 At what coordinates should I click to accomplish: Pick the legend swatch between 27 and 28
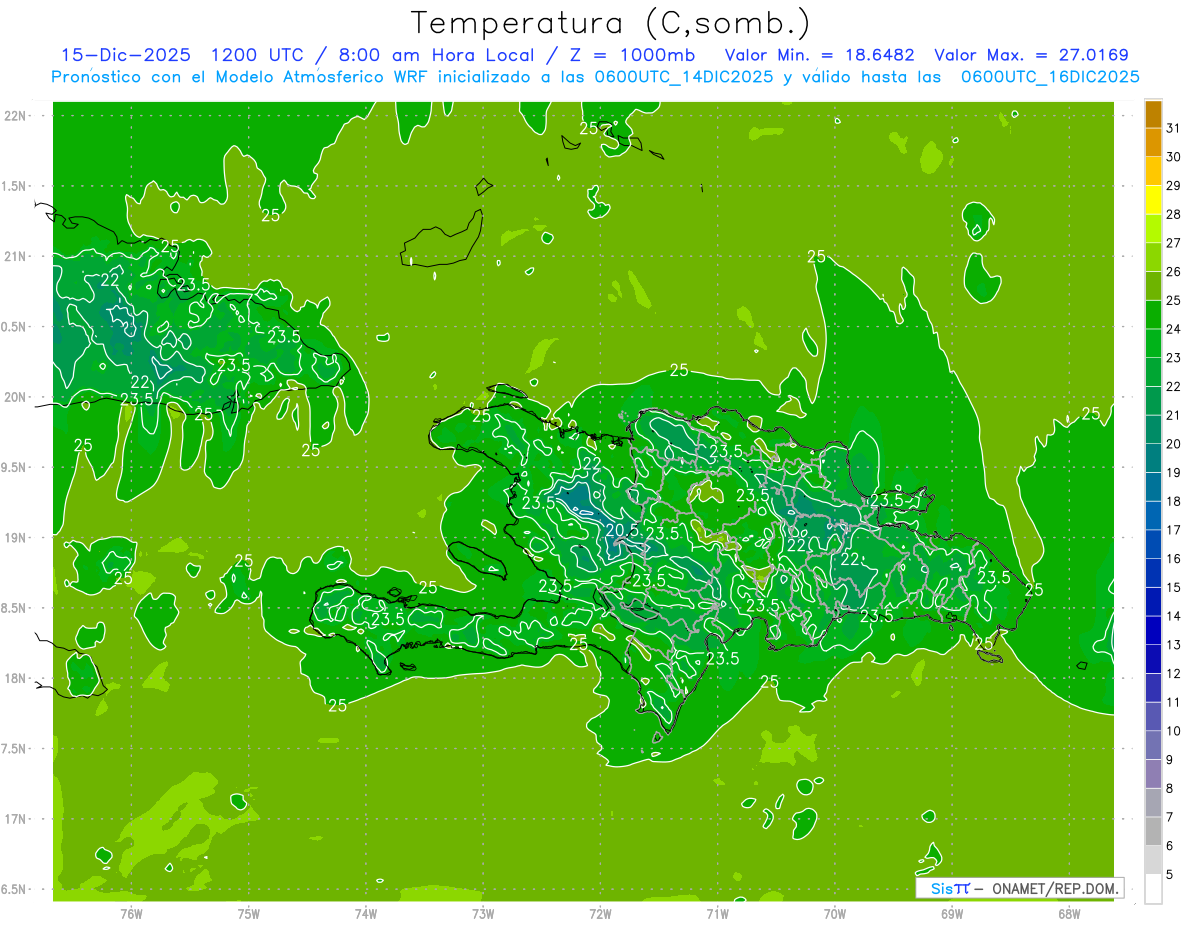tap(1154, 230)
